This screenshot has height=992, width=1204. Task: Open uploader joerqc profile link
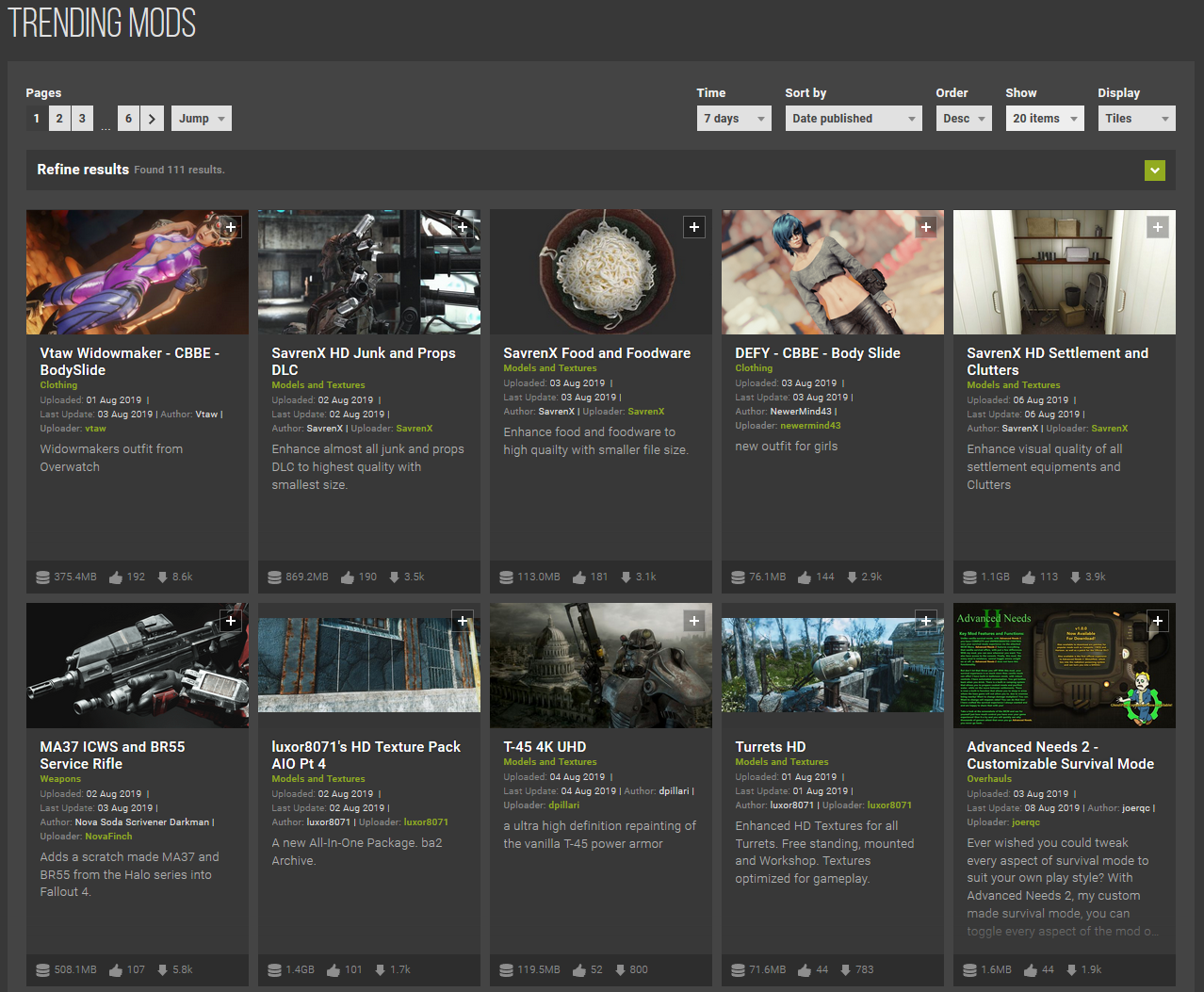(x=1026, y=822)
